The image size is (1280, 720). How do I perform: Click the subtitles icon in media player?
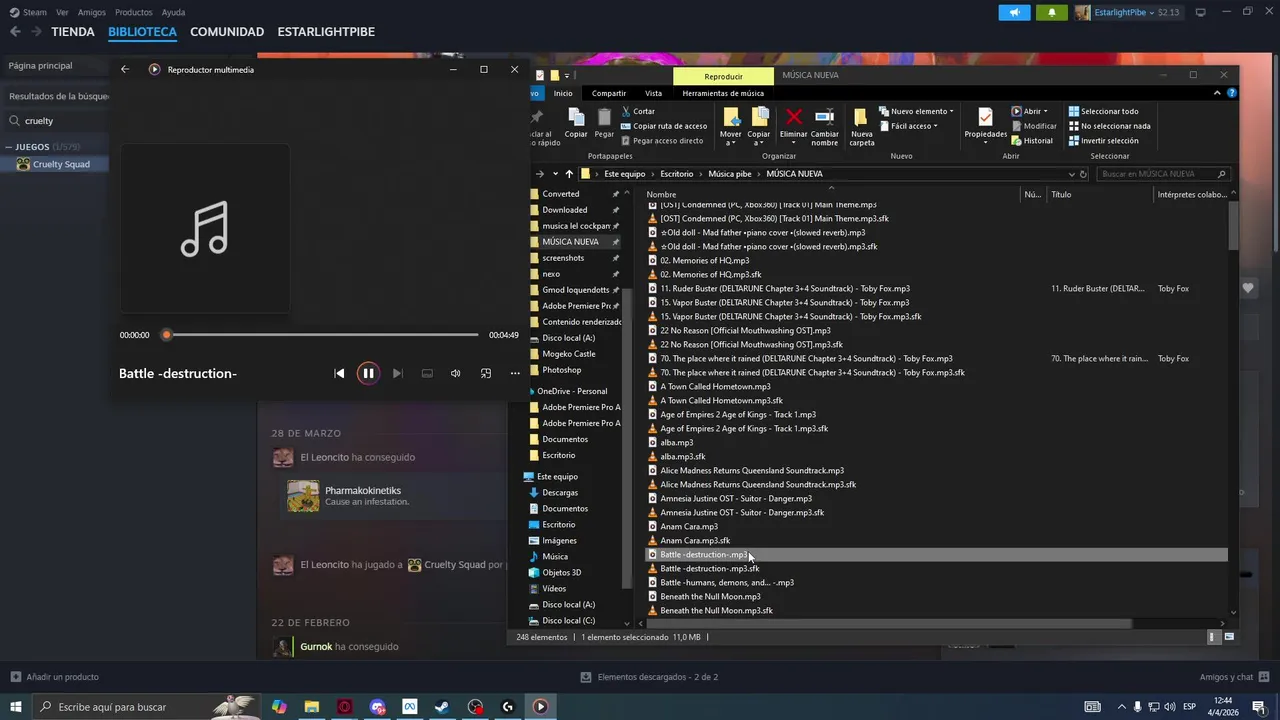point(427,373)
